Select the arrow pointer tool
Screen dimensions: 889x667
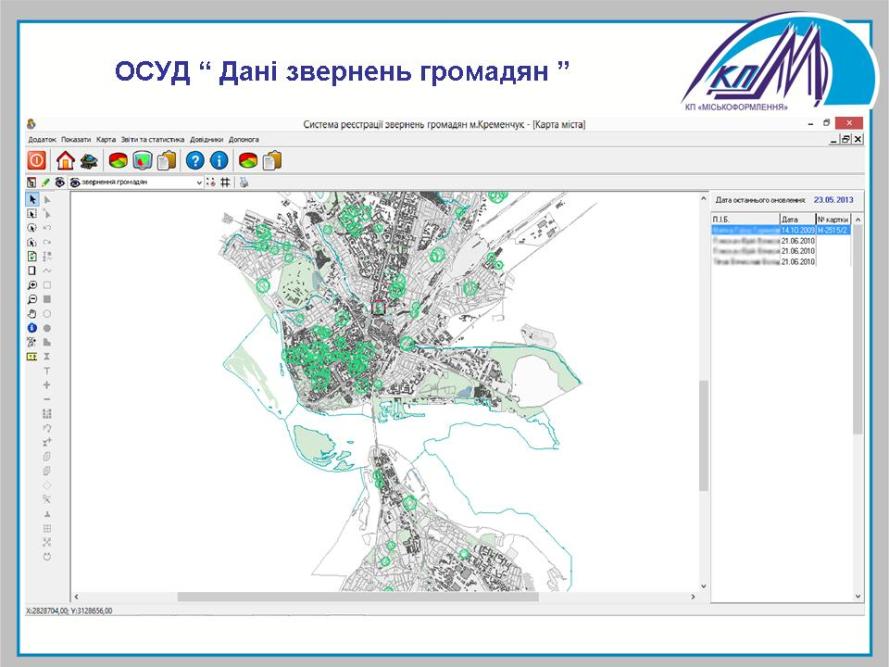tap(32, 200)
